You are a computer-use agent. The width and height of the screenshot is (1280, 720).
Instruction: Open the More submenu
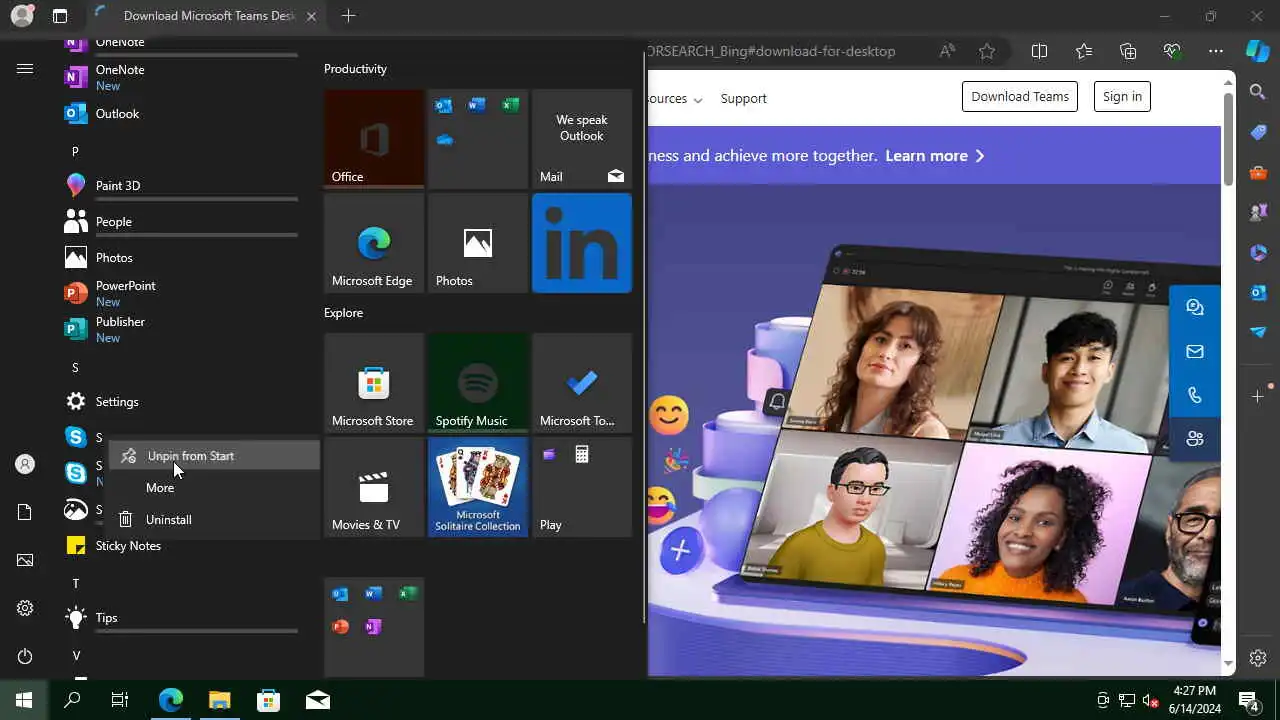(214, 488)
